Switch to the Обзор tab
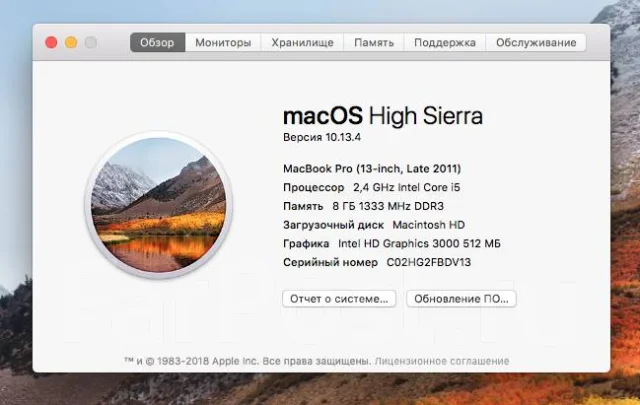Screen dimensions: 640x405 click(x=158, y=42)
